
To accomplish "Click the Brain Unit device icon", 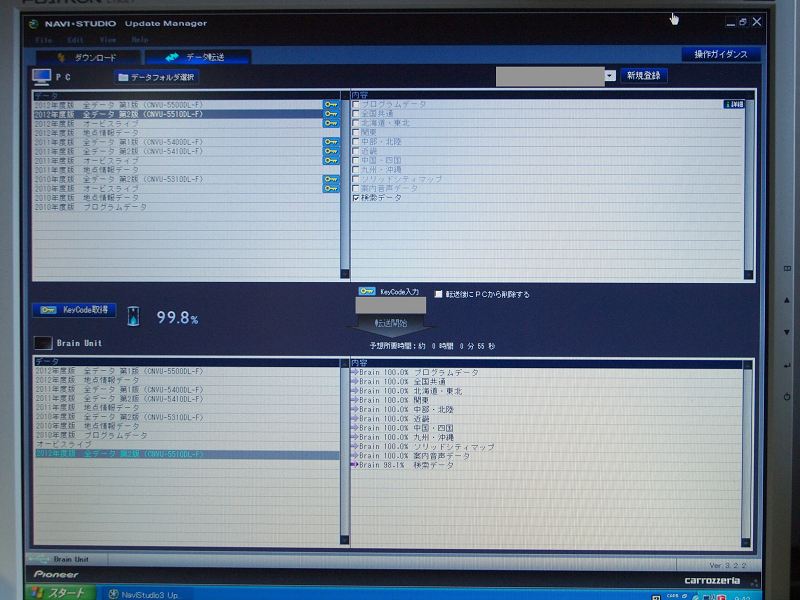I will [x=43, y=343].
